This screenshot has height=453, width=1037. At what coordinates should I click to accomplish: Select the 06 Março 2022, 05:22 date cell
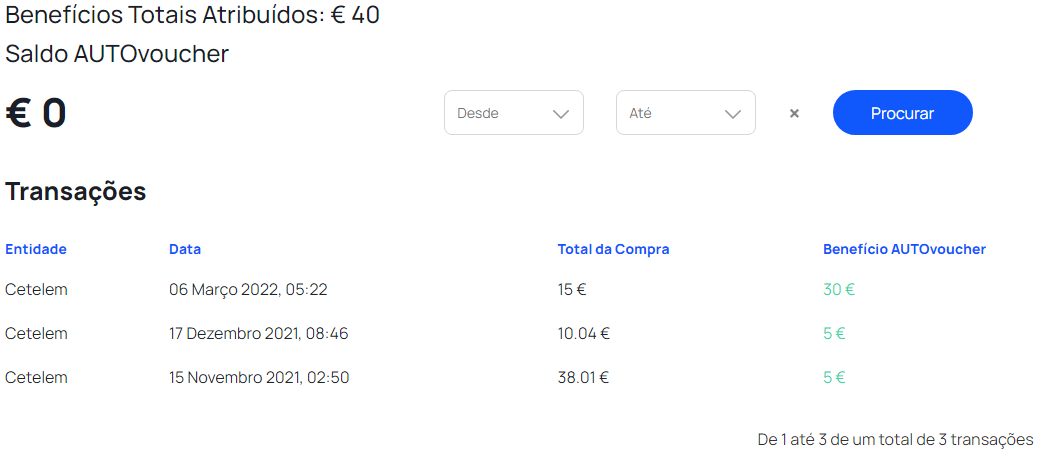tap(248, 290)
